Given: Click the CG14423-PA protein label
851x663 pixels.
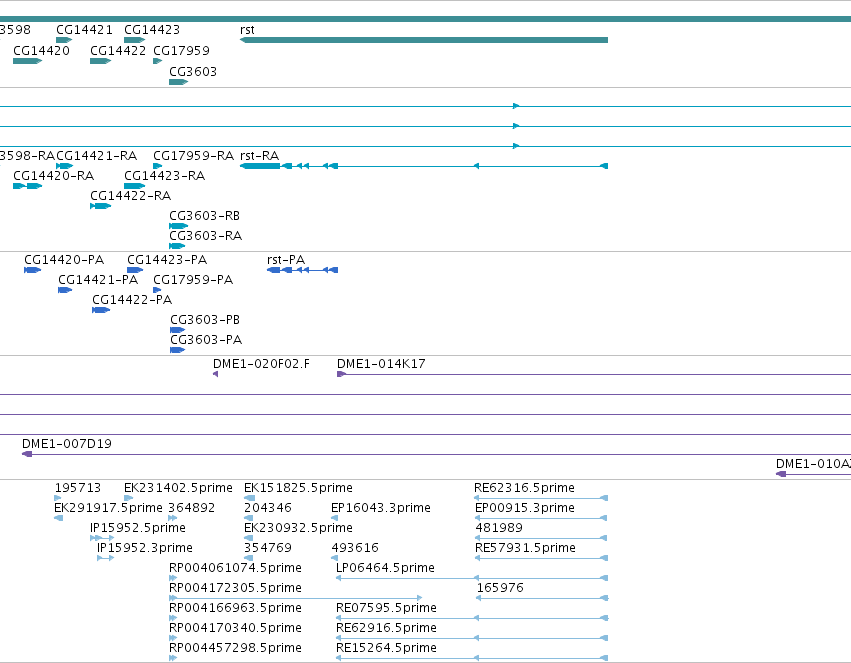Looking at the screenshot, I should point(167,260).
